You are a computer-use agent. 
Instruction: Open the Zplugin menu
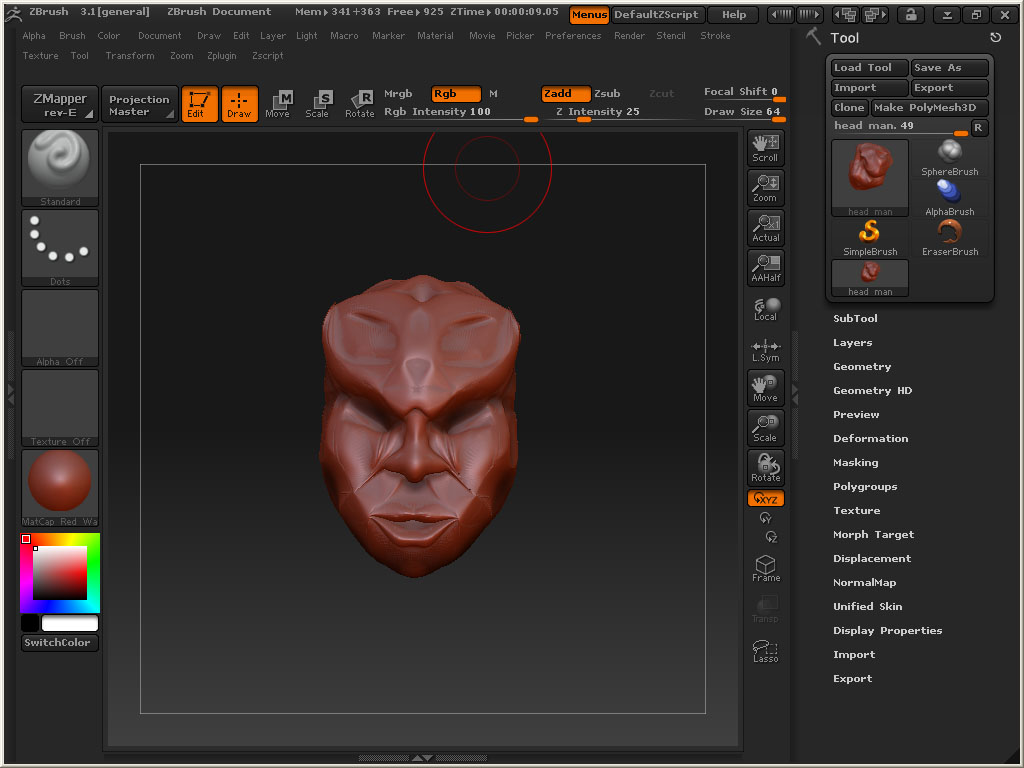pos(221,56)
